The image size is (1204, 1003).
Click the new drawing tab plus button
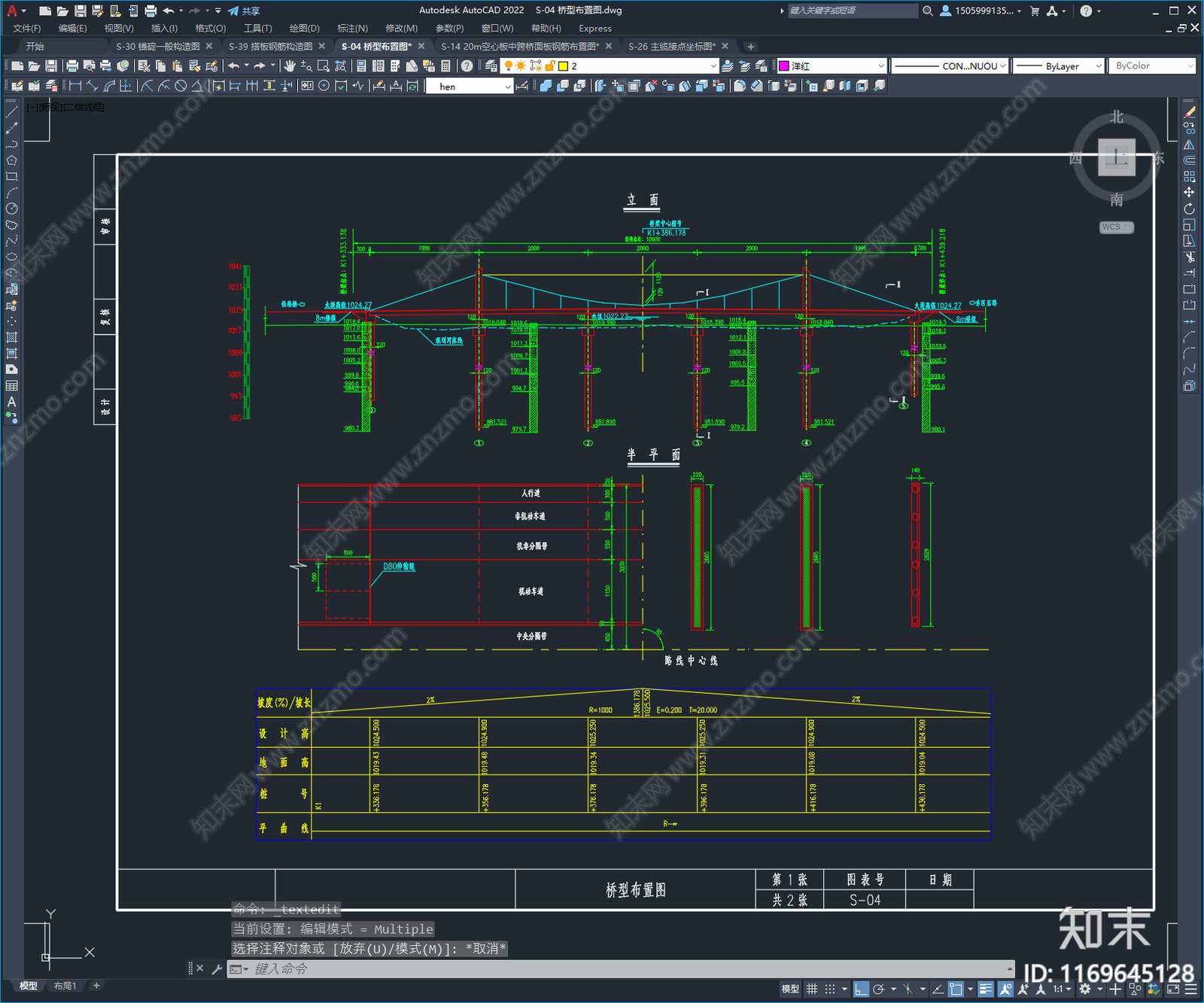coord(750,47)
